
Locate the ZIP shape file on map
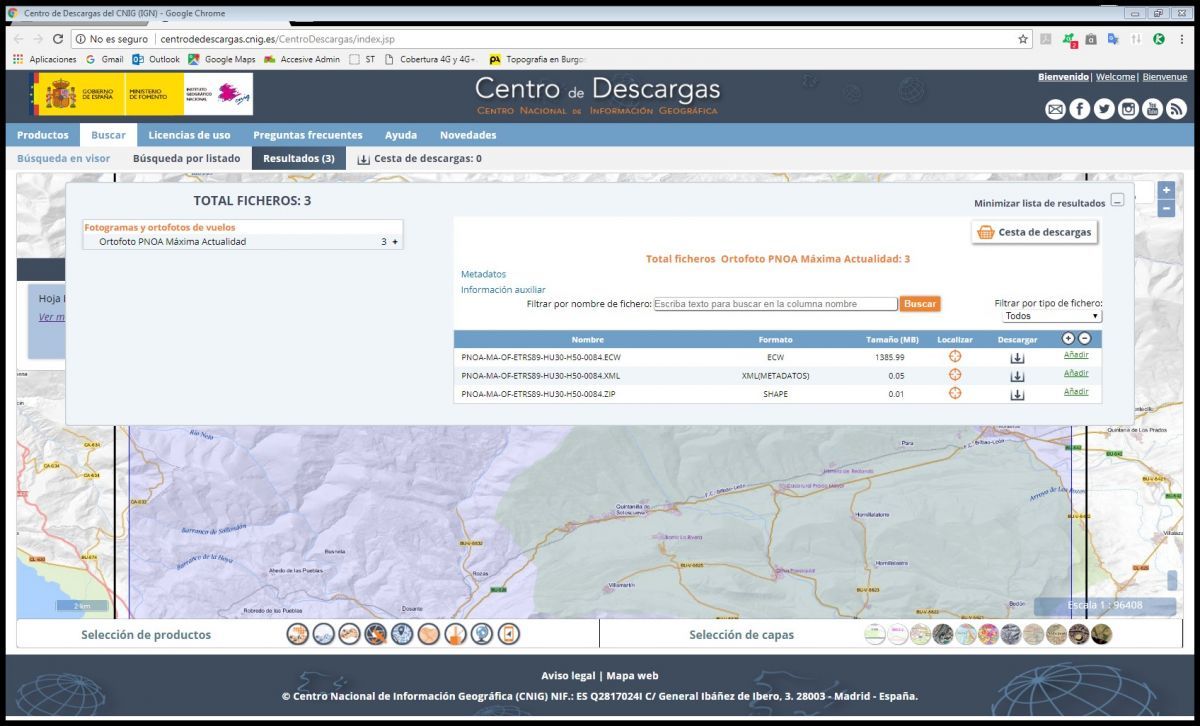(955, 393)
